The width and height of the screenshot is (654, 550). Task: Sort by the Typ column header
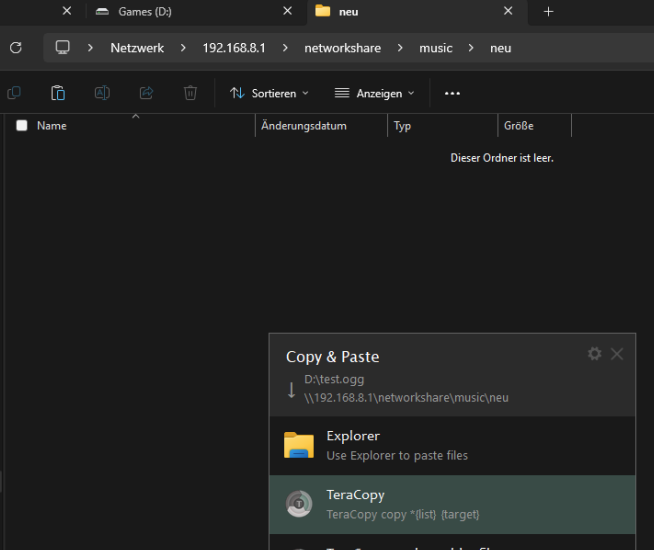click(x=402, y=126)
